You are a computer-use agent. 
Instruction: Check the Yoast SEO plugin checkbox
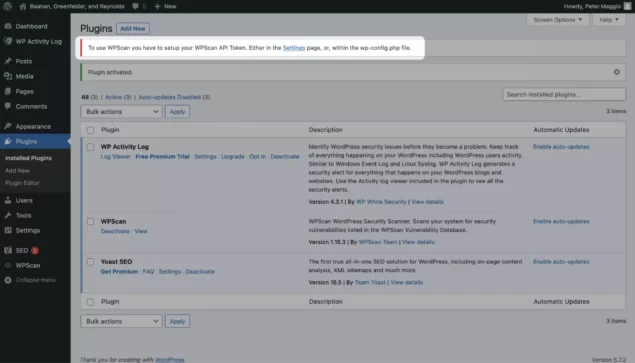click(x=90, y=262)
